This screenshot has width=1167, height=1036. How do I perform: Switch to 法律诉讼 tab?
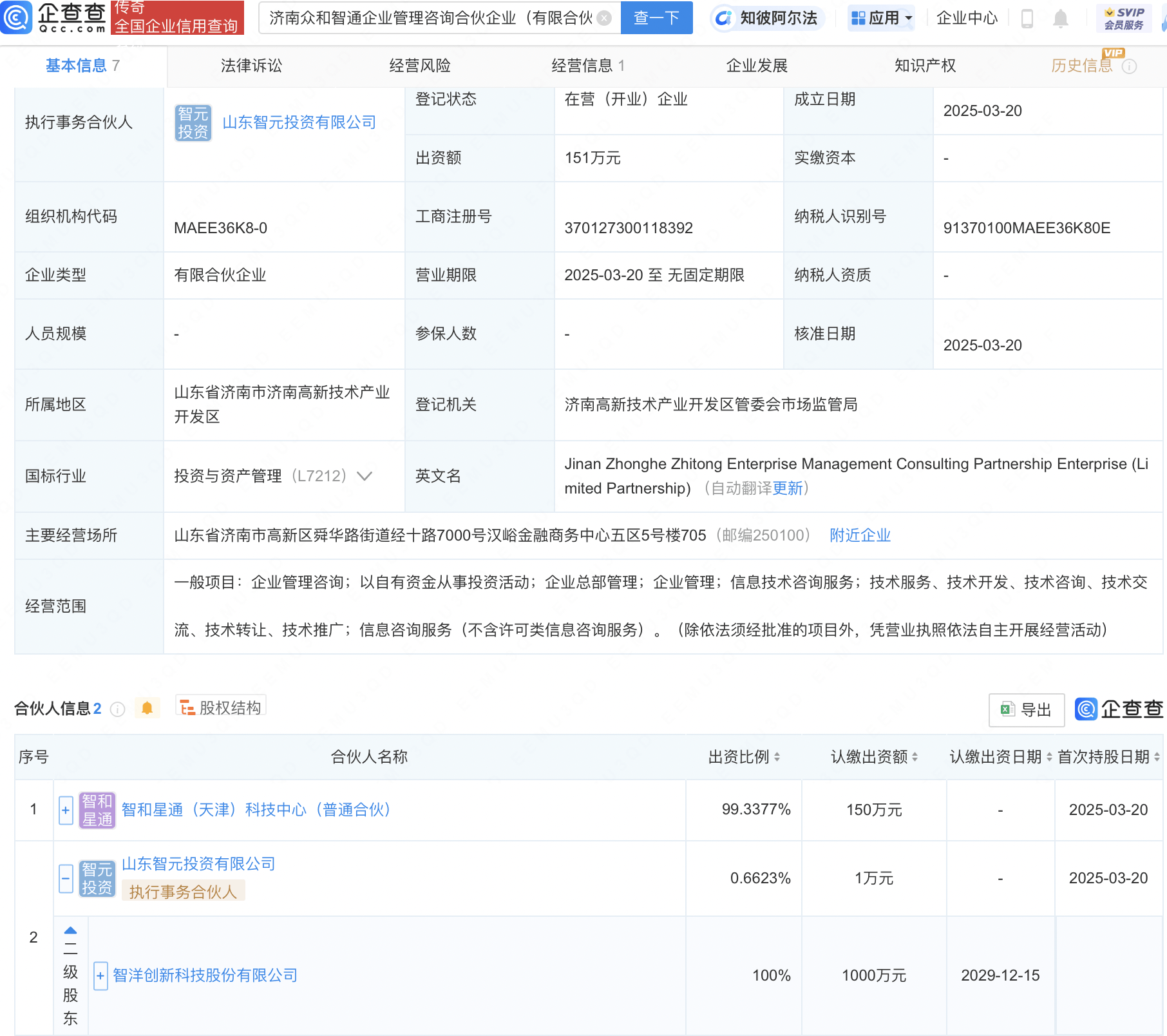pos(251,66)
